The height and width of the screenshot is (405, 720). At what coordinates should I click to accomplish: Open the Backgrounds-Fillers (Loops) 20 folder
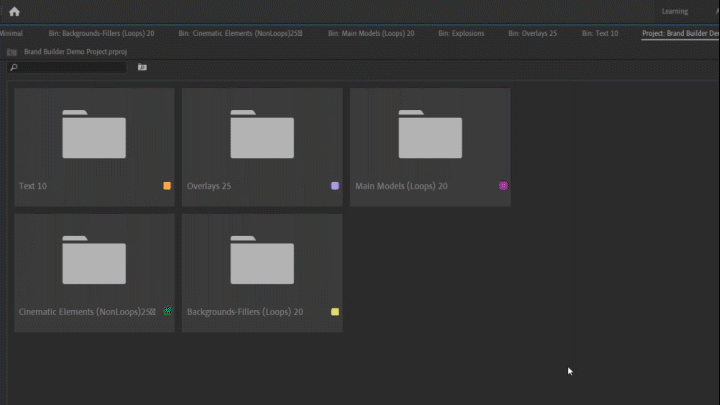pyautogui.click(x=262, y=264)
